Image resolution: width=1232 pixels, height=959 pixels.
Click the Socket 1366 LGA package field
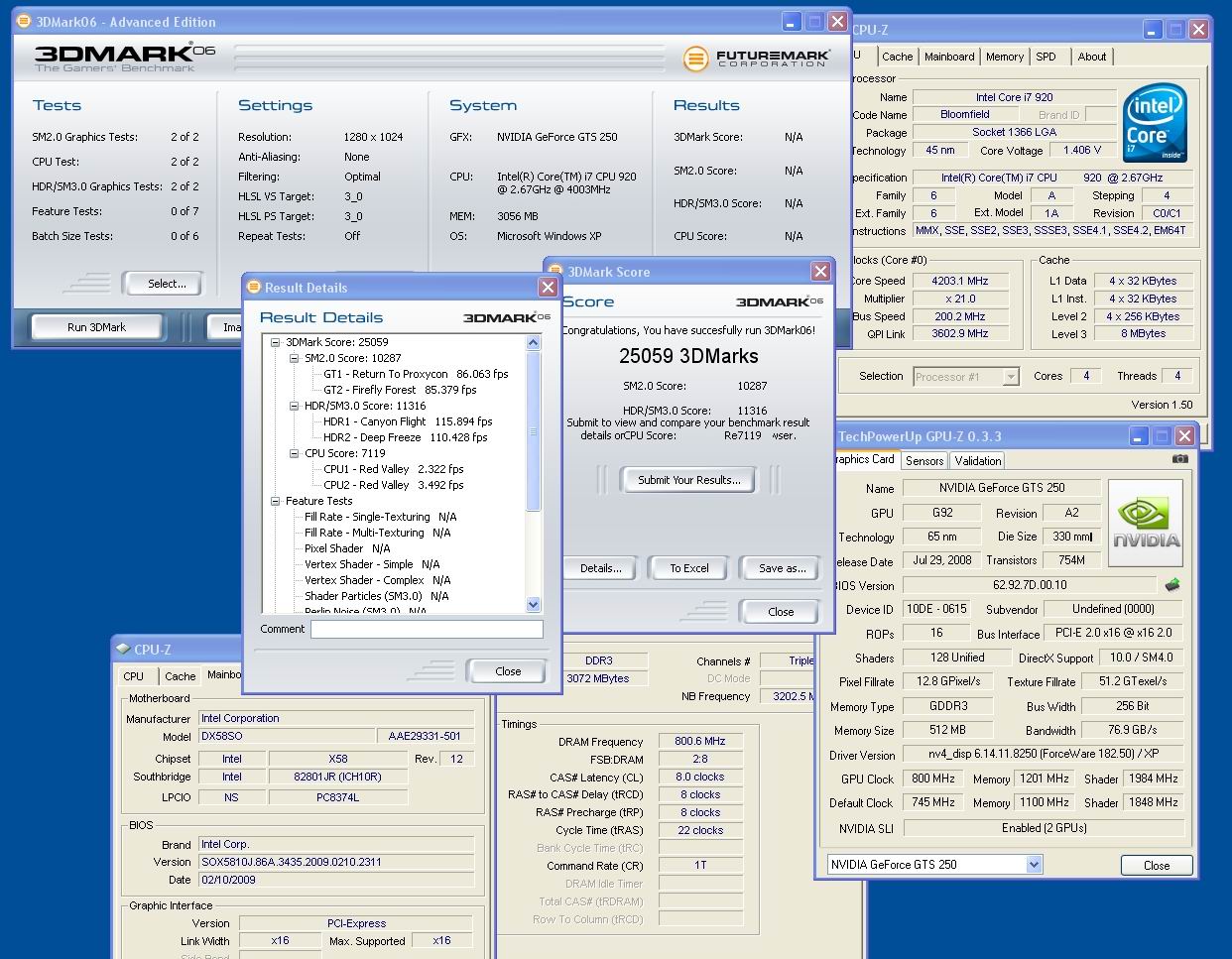tap(1014, 132)
